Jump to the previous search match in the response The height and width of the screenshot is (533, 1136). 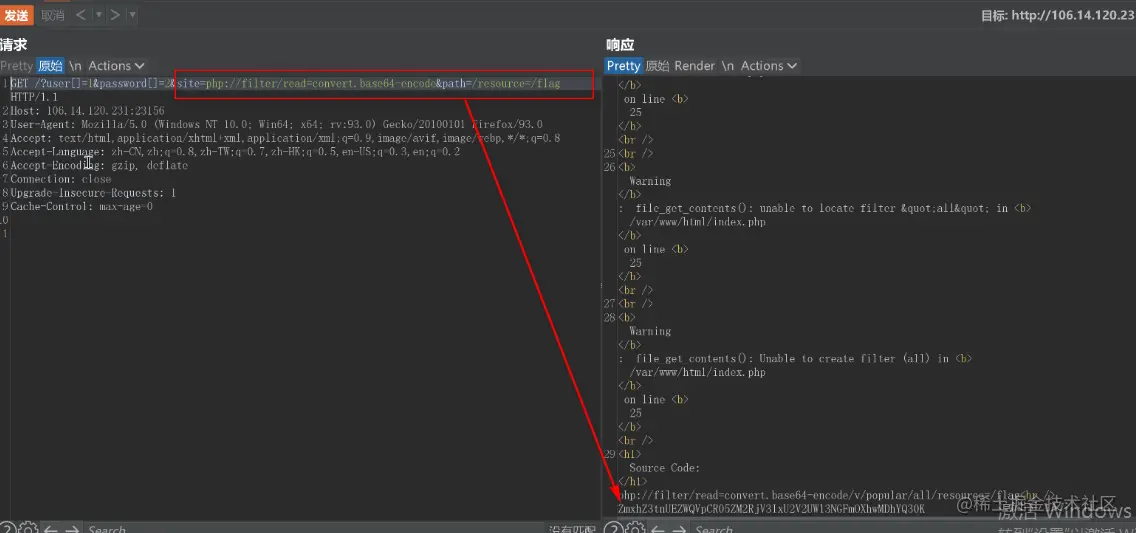658,529
